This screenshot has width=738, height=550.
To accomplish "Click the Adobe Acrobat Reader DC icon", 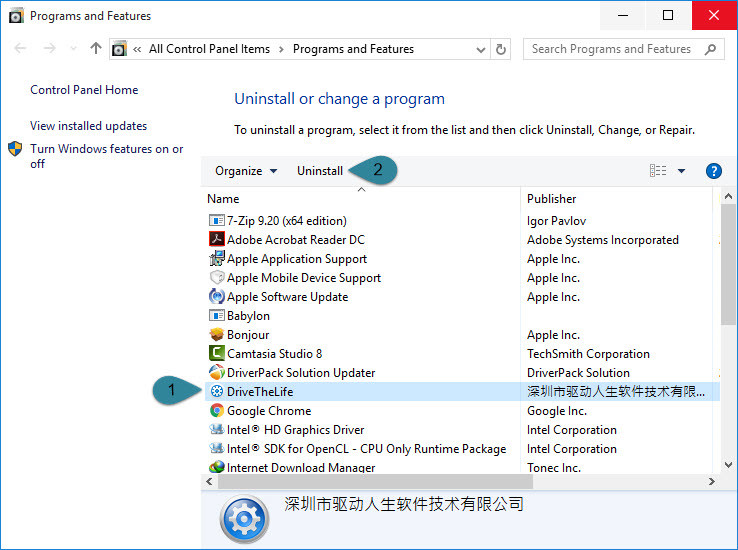I will coord(217,239).
